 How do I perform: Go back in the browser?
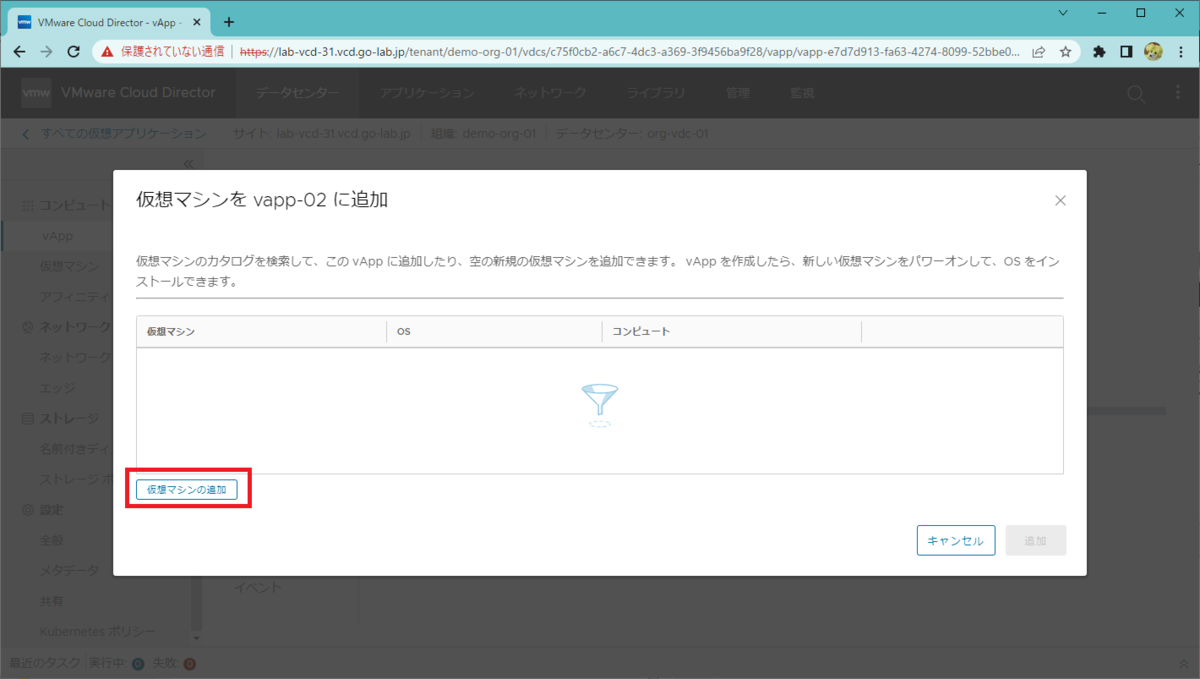[x=19, y=51]
